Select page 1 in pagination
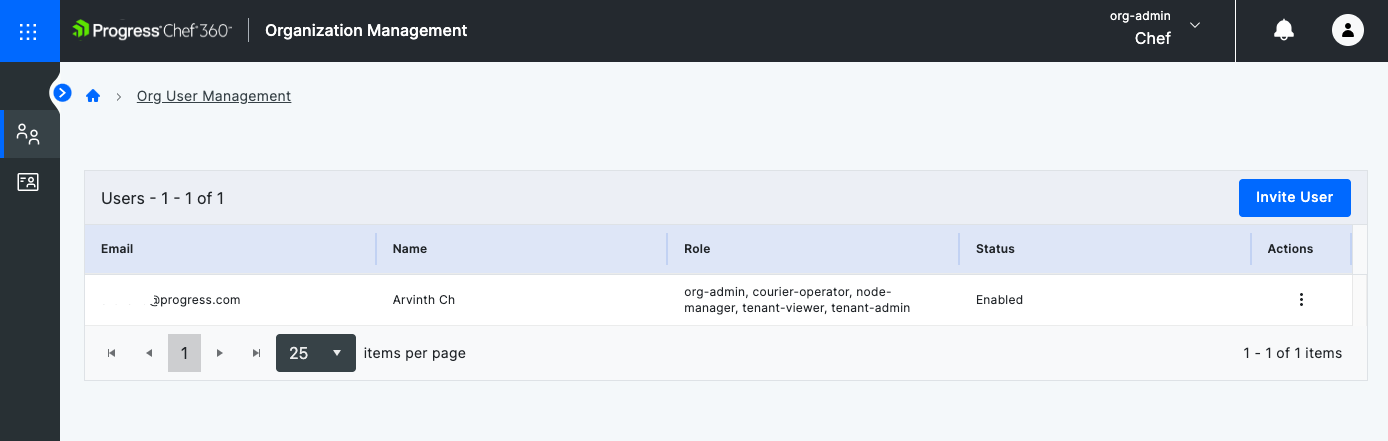Screen dimensions: 1388x441 (184, 353)
